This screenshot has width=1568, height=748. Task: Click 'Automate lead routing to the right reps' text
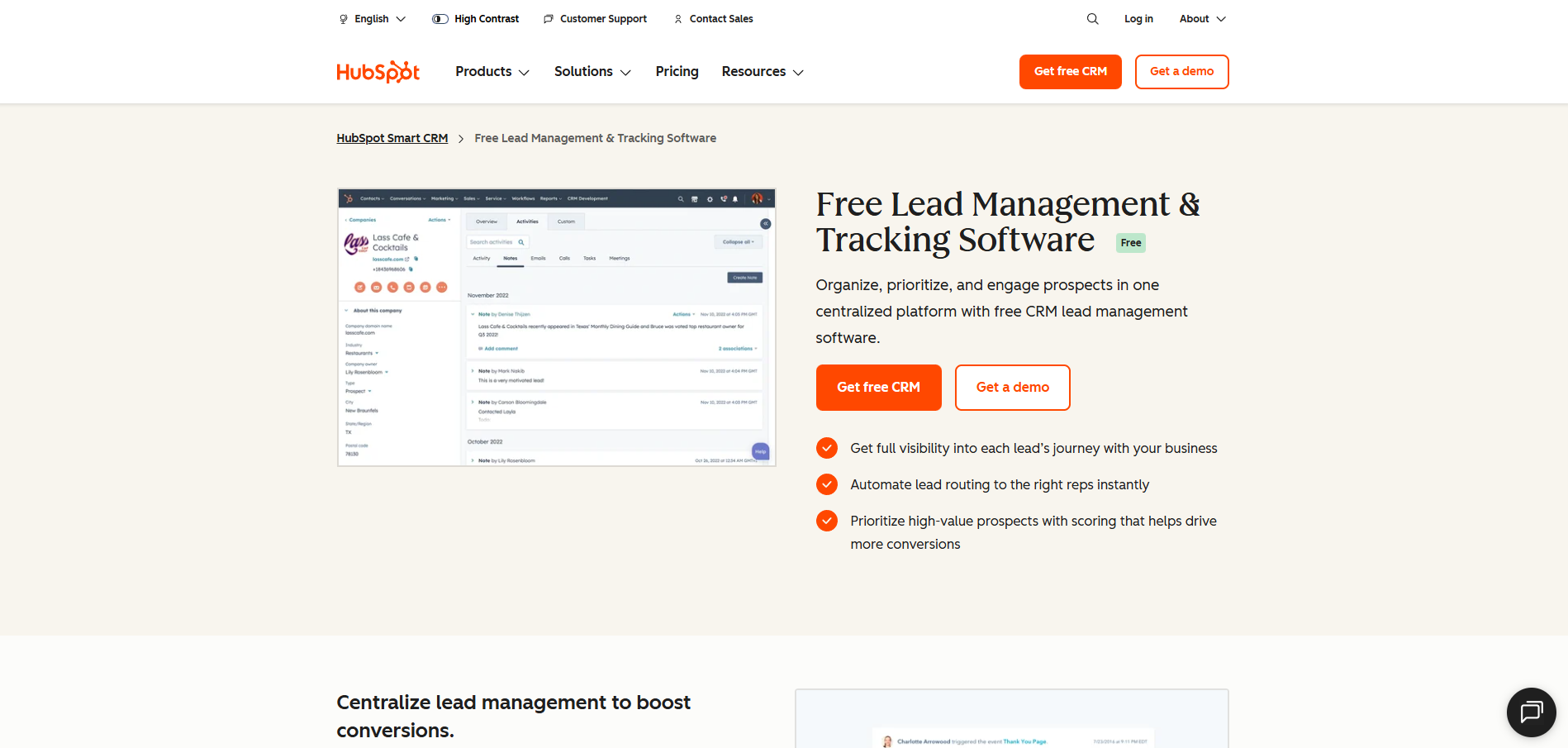pos(1000,484)
